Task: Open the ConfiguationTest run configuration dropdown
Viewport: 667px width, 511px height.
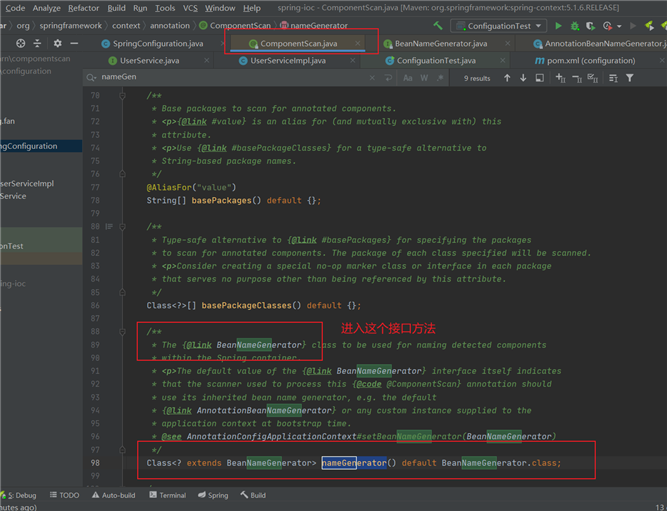Action: pyautogui.click(x=498, y=26)
